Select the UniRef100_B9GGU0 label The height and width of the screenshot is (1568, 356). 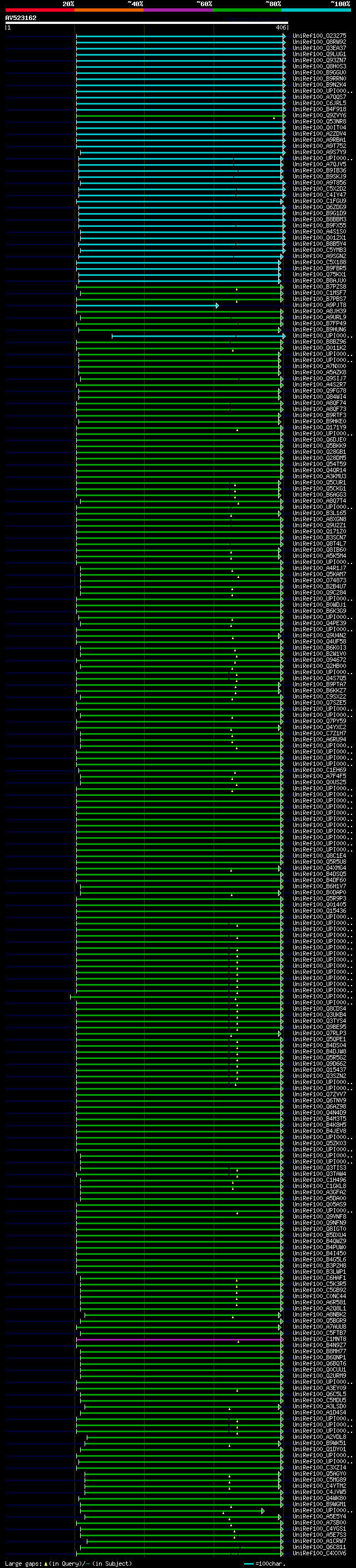pos(319,72)
